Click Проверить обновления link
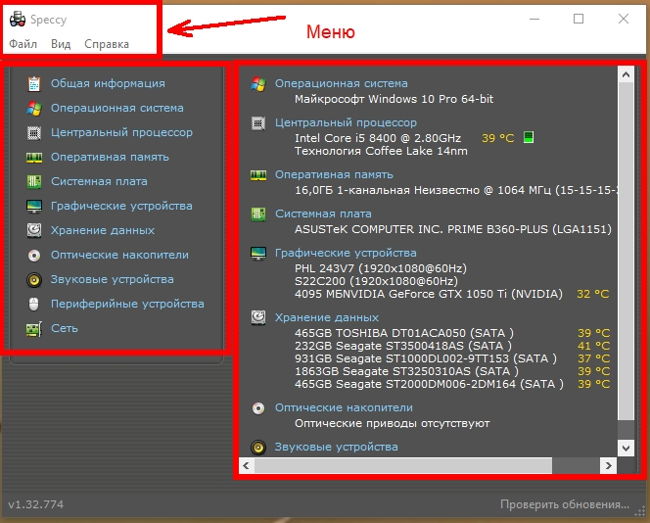Image resolution: width=650 pixels, height=523 pixels. [565, 505]
